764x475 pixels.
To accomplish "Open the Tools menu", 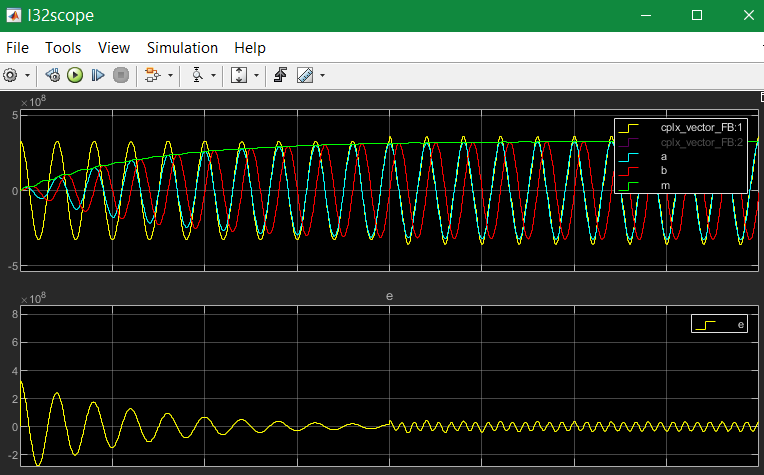I will tap(63, 47).
